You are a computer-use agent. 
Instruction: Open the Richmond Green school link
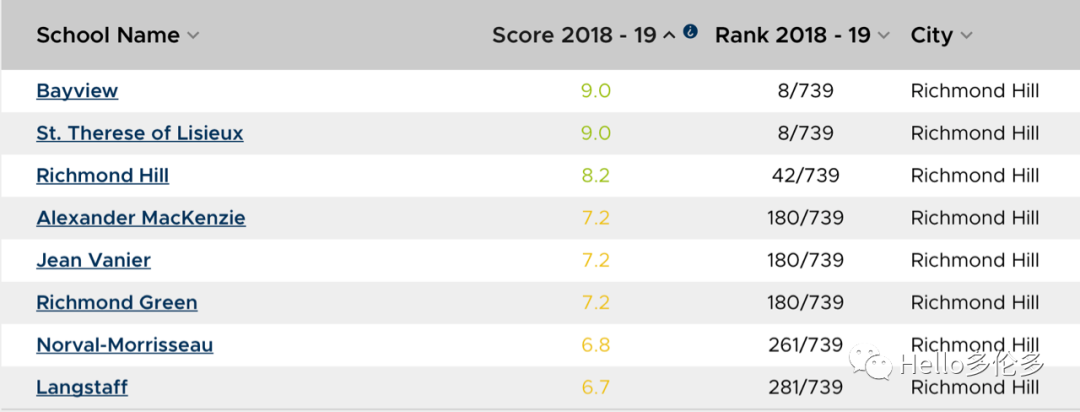tap(117, 303)
